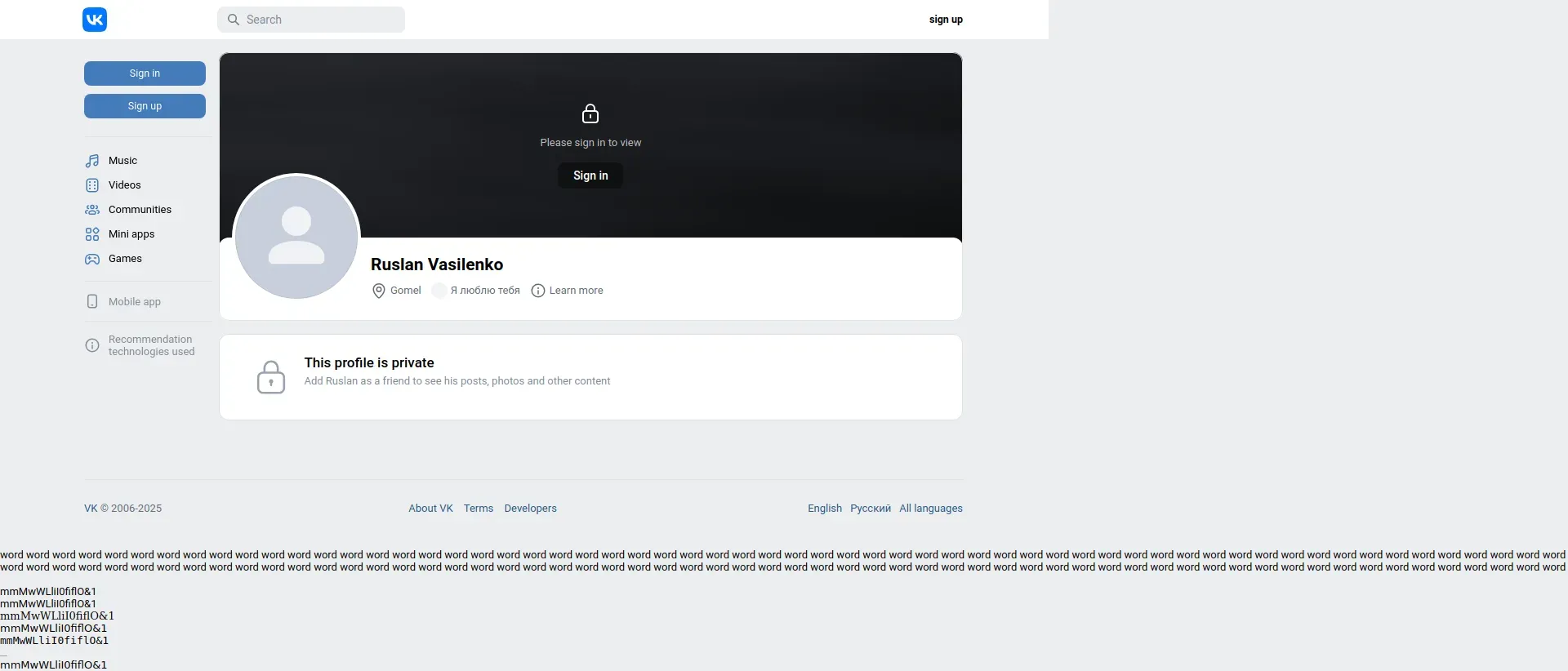The image size is (1568, 671).
Task: Open the Videos section
Action: click(125, 185)
